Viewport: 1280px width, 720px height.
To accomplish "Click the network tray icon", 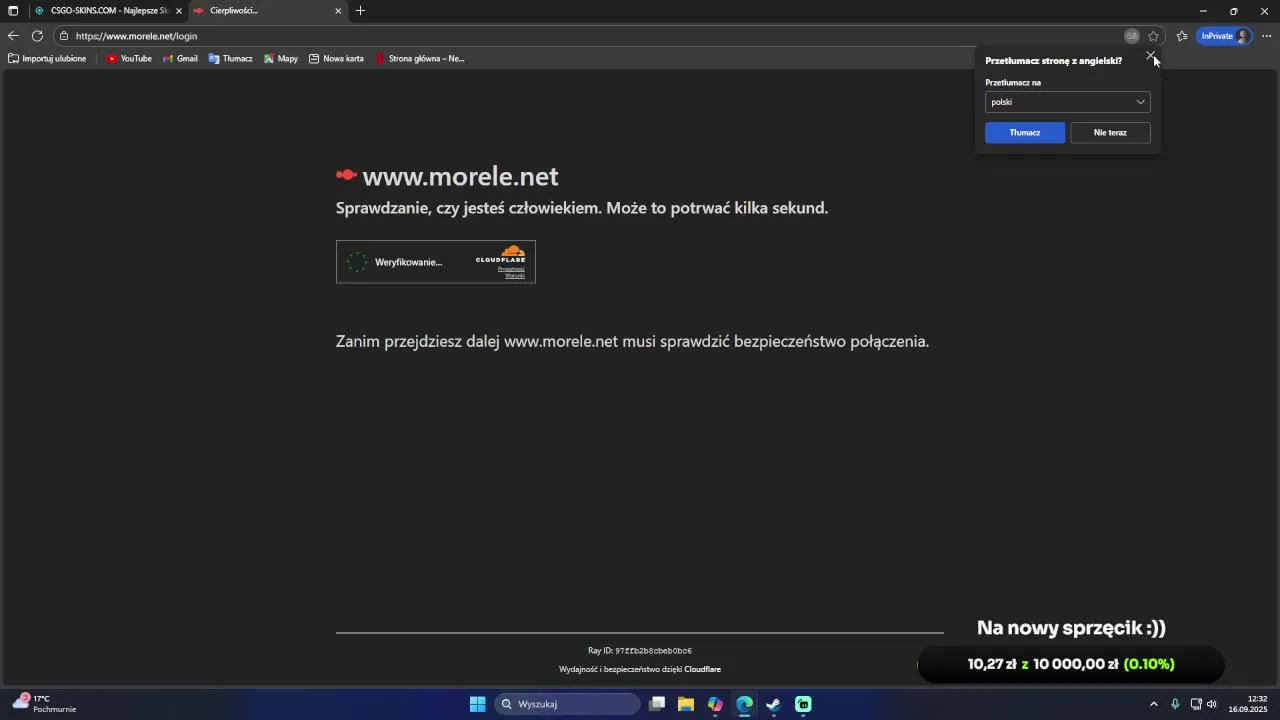I will click(x=1196, y=704).
